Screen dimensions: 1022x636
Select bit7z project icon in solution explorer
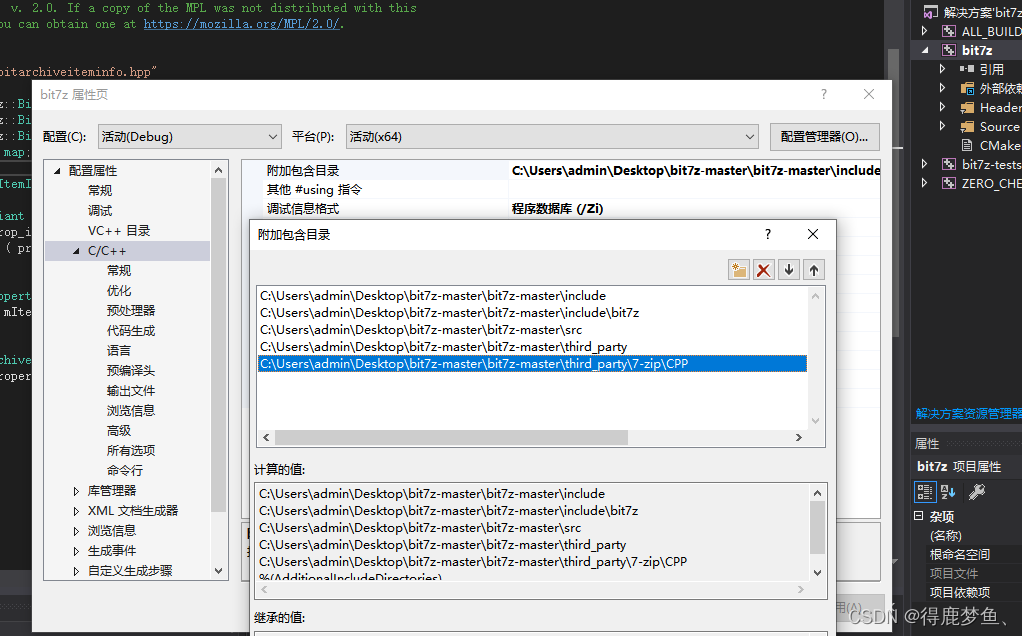pos(949,50)
